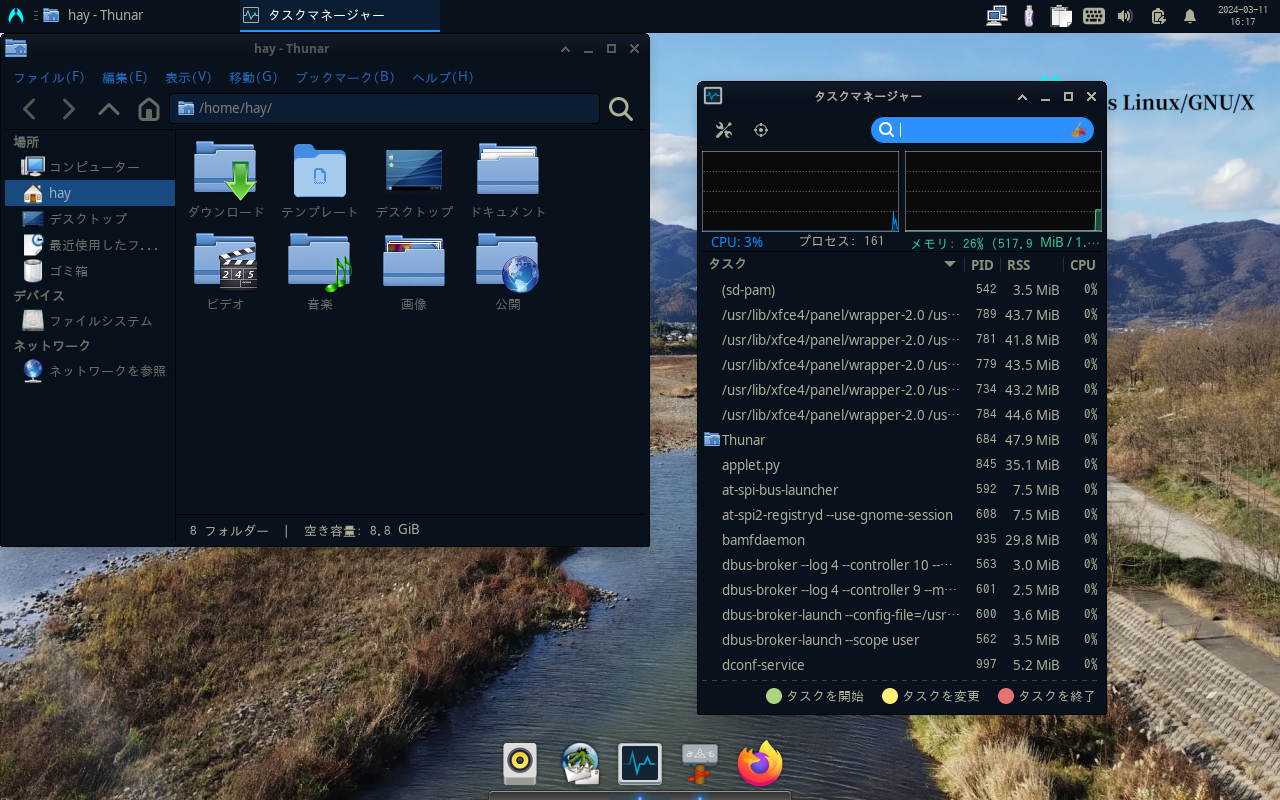Open the Task Manager settings wrench icon
The image size is (1280, 800).
(x=724, y=130)
